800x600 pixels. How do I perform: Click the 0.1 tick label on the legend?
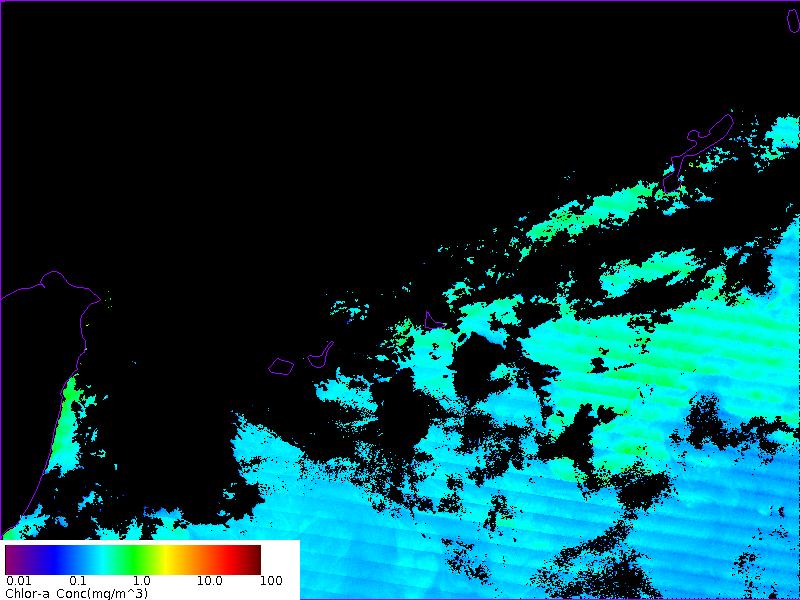pos(78,581)
